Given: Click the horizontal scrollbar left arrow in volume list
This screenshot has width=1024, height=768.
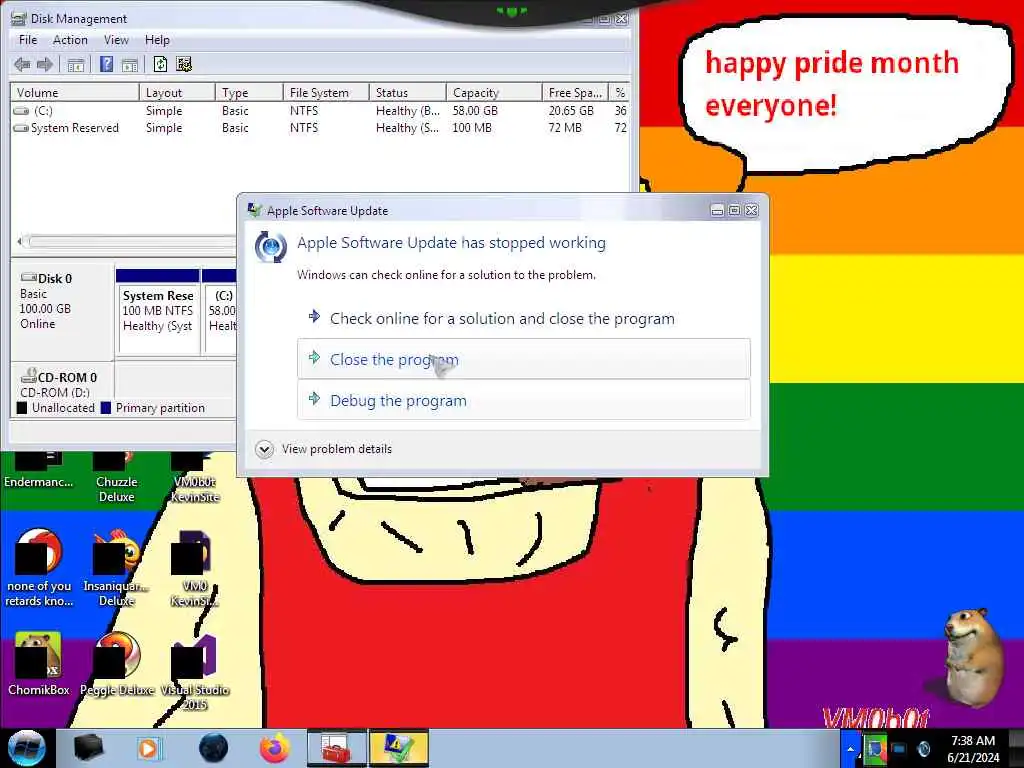Looking at the screenshot, I should pyautogui.click(x=20, y=242).
